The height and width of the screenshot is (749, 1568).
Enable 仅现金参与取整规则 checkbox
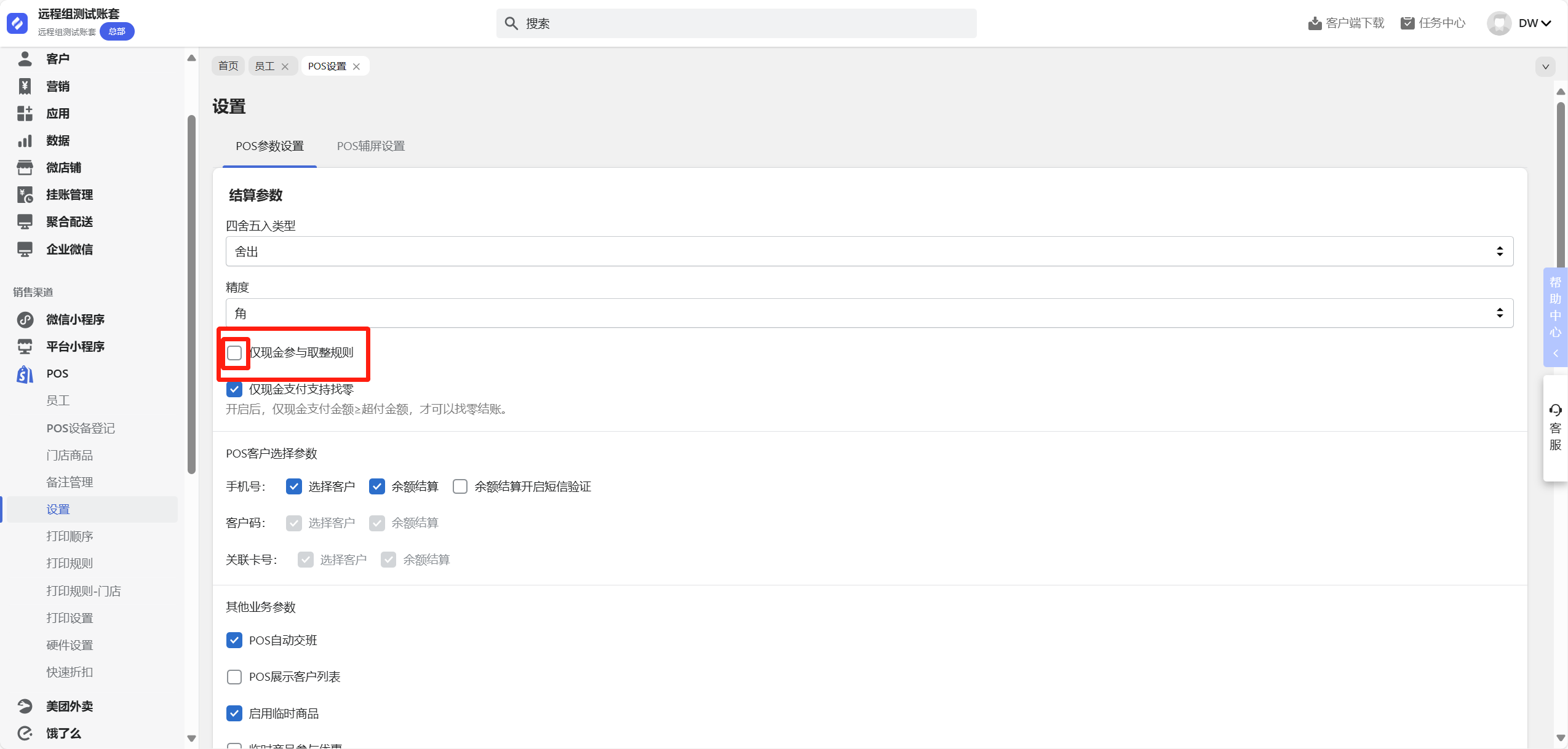234,353
